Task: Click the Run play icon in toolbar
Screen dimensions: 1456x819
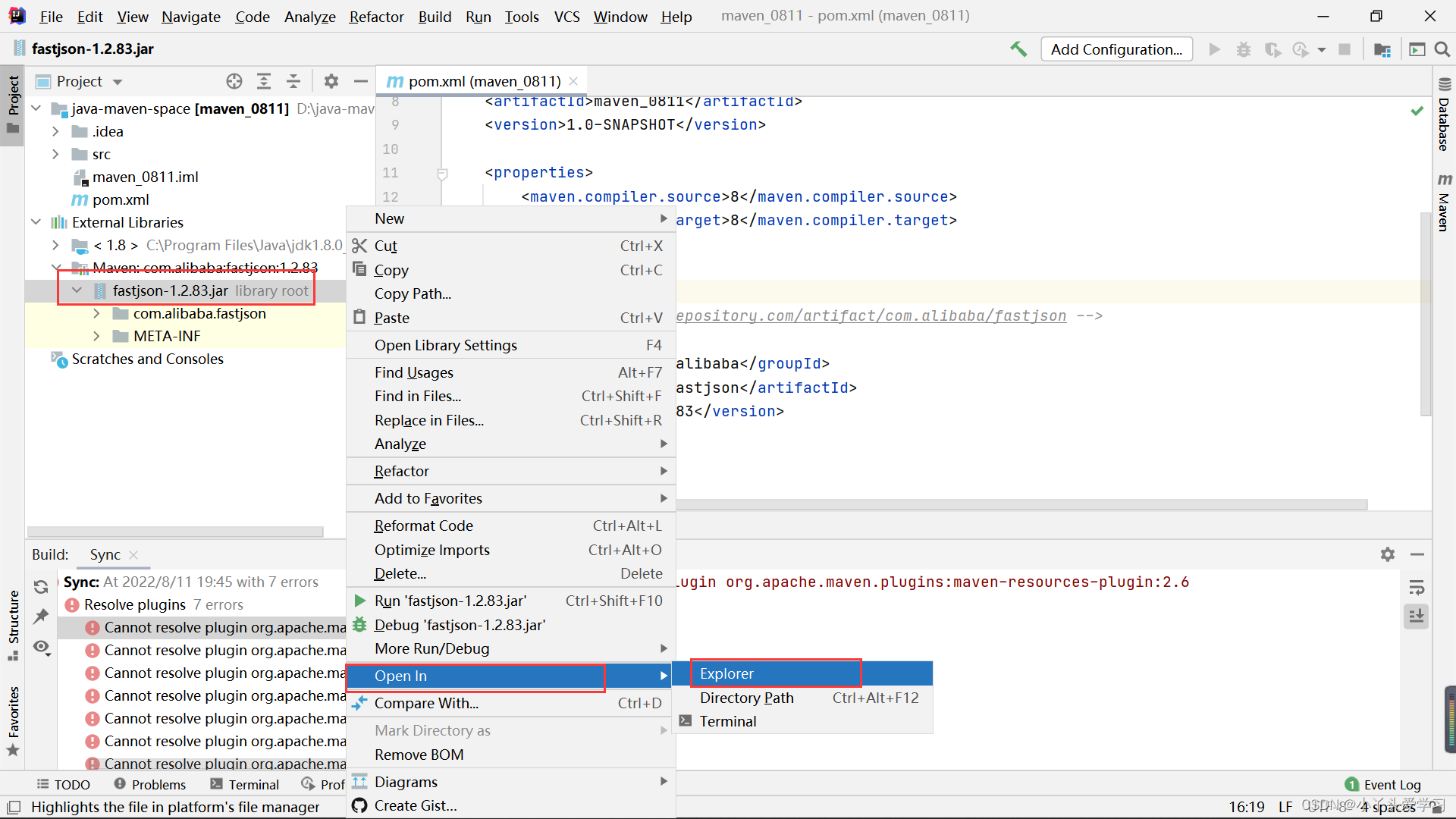Action: click(x=1215, y=49)
